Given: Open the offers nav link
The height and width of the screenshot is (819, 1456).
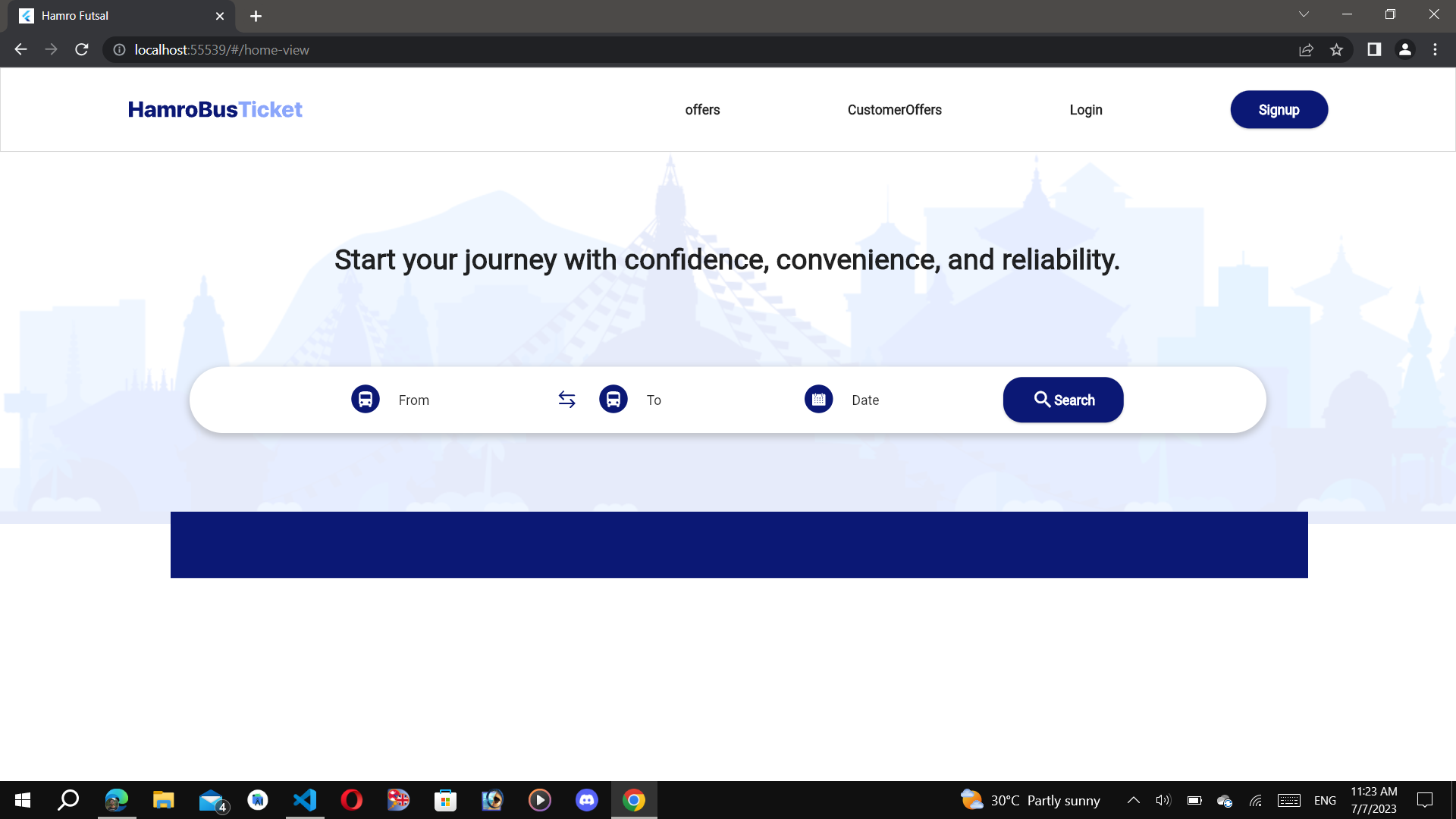Looking at the screenshot, I should click(702, 110).
